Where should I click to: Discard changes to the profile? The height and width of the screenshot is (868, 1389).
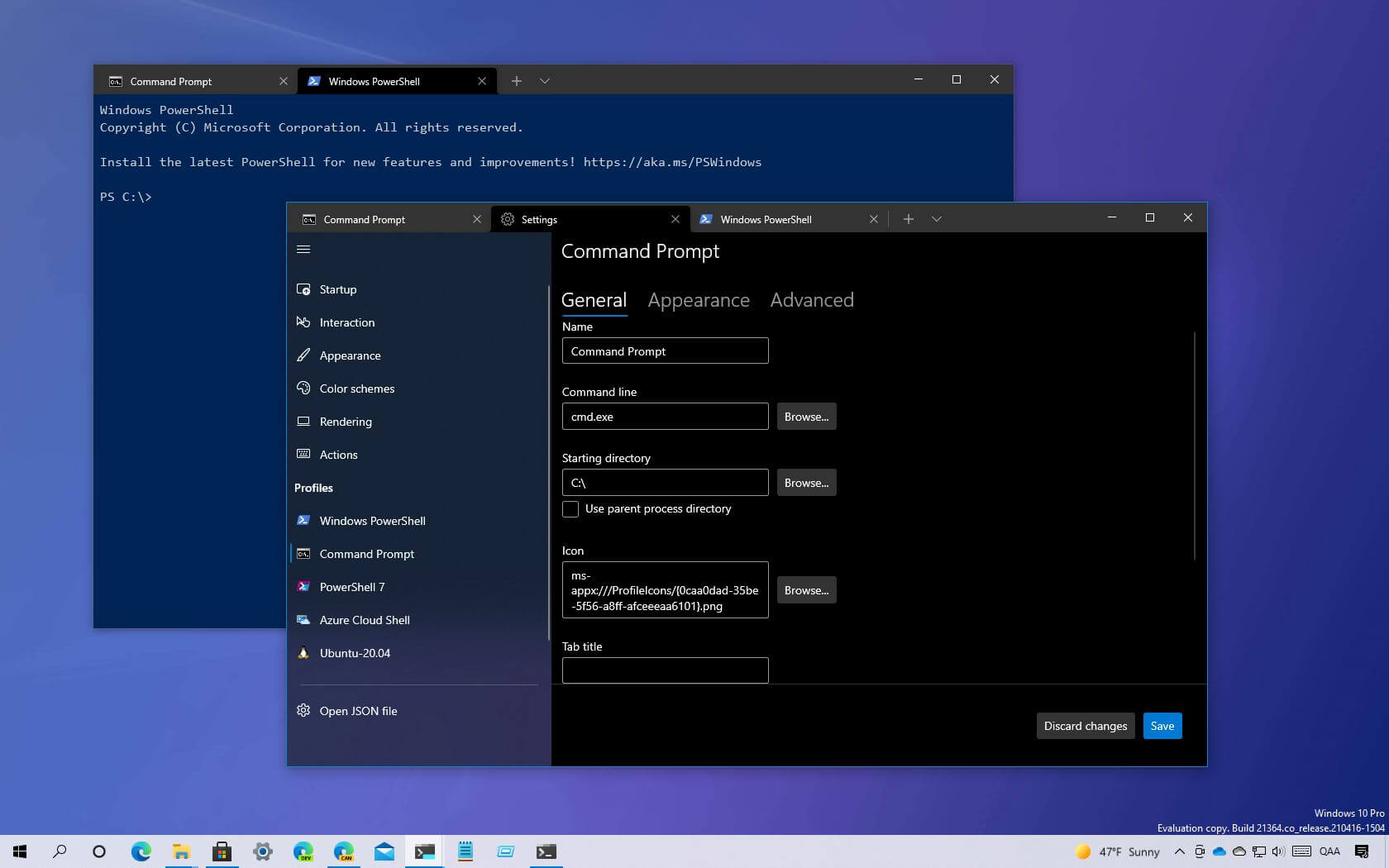tap(1086, 726)
